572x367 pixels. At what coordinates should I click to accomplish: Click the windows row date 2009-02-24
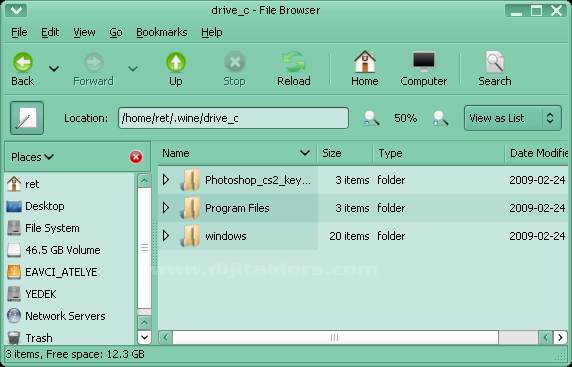point(537,236)
